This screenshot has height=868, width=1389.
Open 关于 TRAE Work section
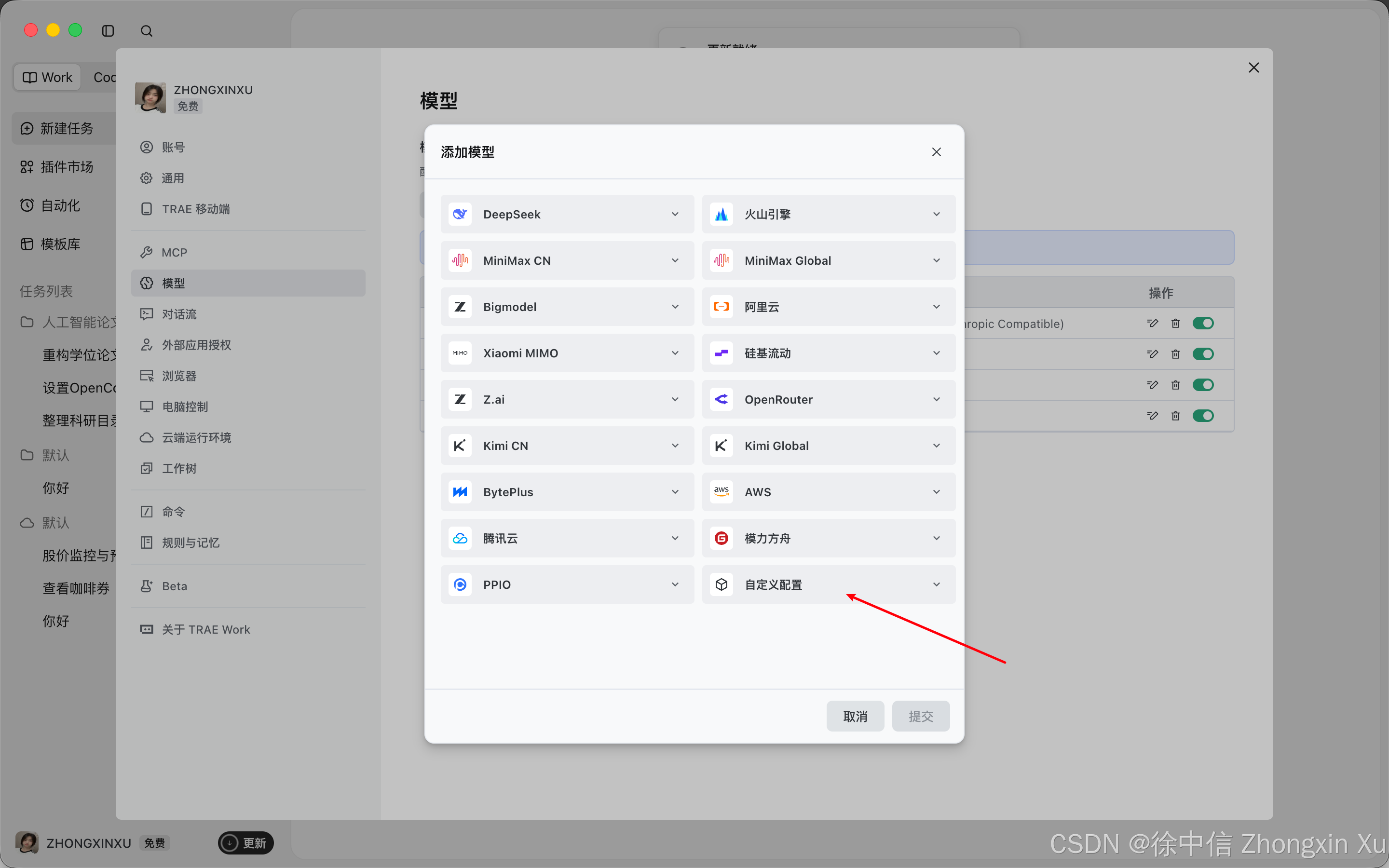coord(248,630)
